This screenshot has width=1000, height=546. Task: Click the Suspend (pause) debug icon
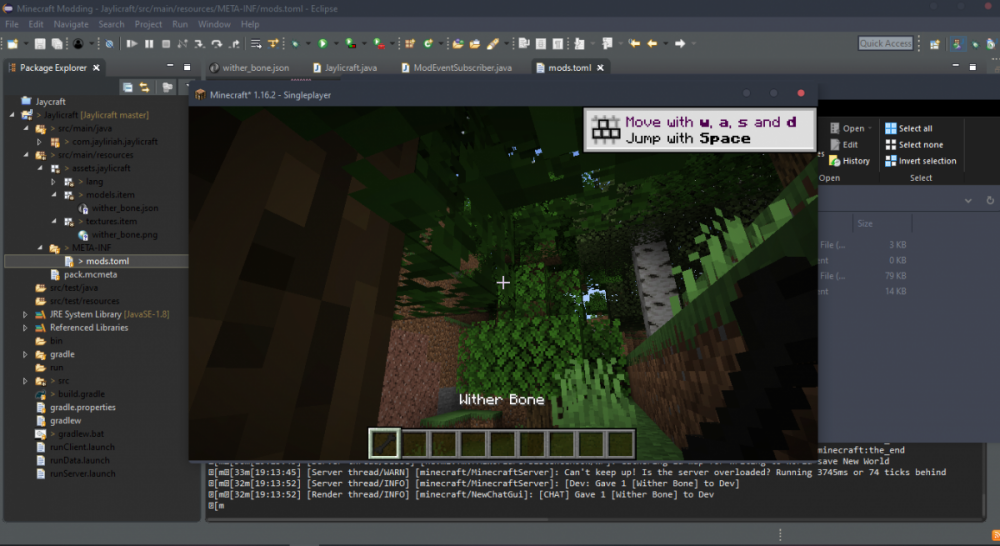coord(149,43)
